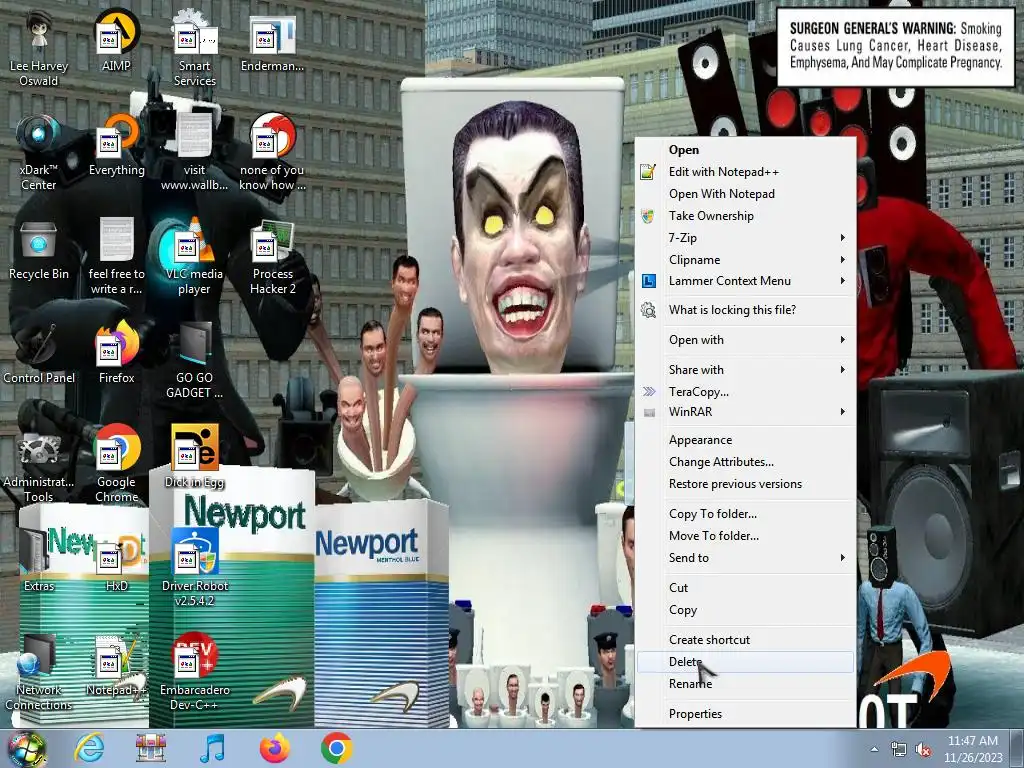Open Properties from the context menu
Viewport: 1024px width, 768px height.
745,714
